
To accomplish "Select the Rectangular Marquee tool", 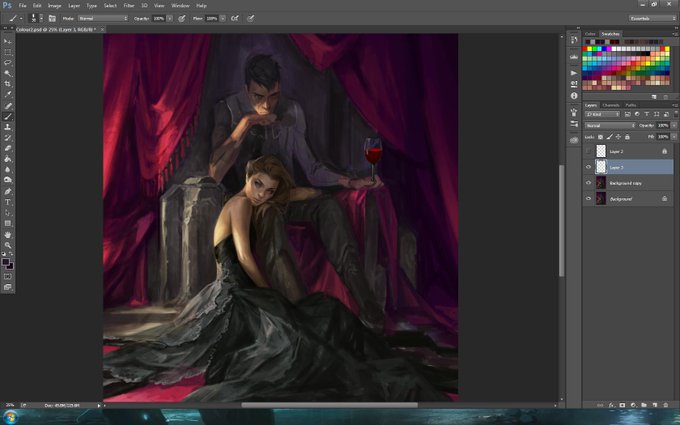I will click(x=8, y=52).
